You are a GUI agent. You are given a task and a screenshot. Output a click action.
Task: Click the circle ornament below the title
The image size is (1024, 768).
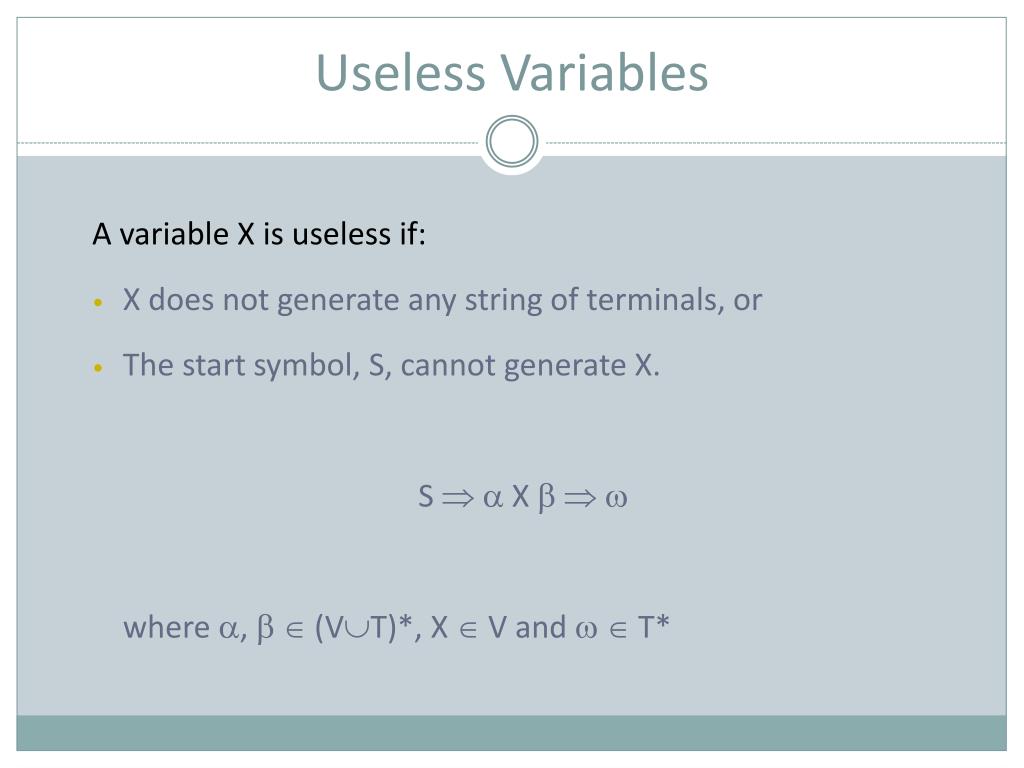[512, 142]
